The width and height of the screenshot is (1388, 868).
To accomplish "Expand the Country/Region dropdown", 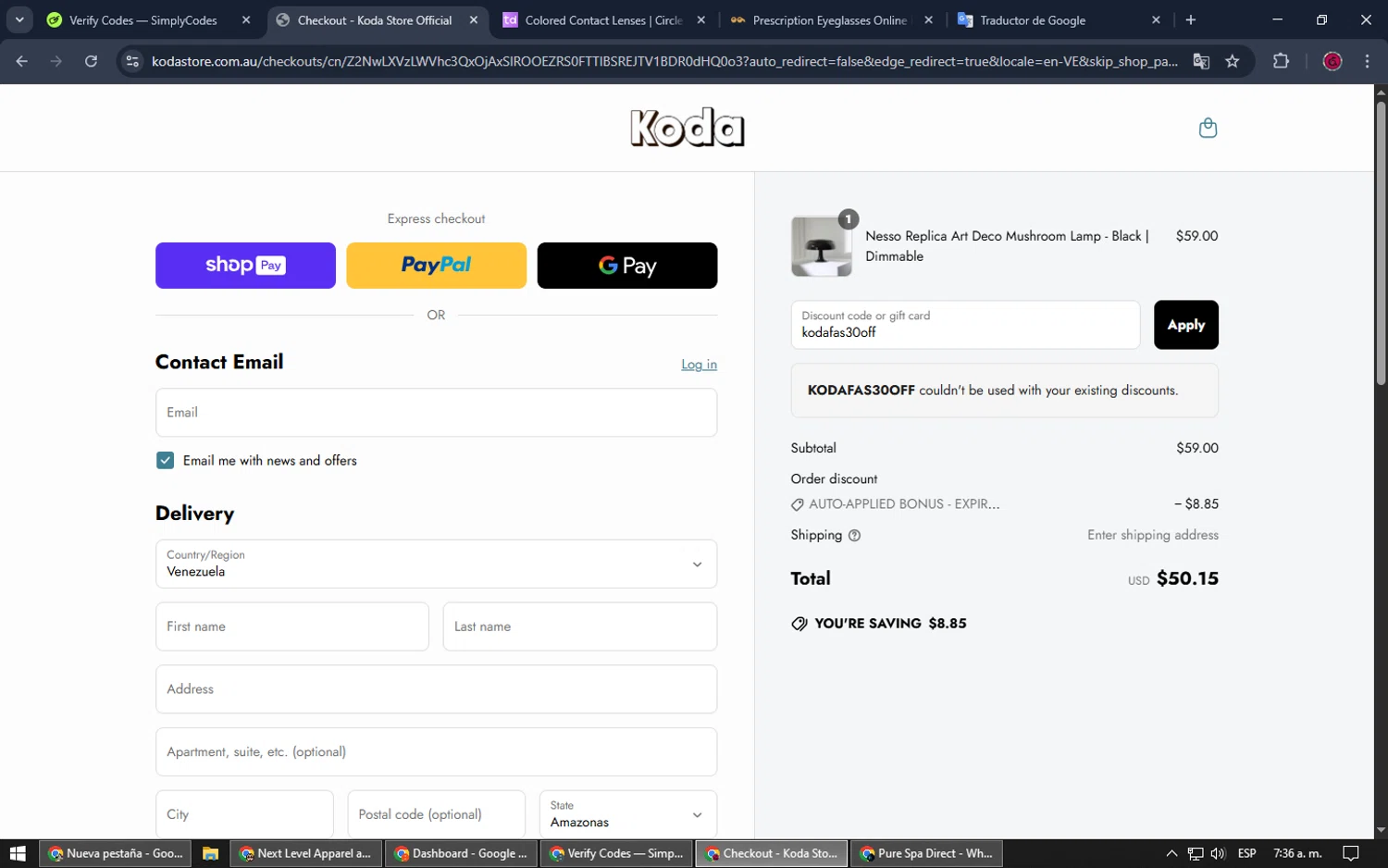I will [436, 564].
